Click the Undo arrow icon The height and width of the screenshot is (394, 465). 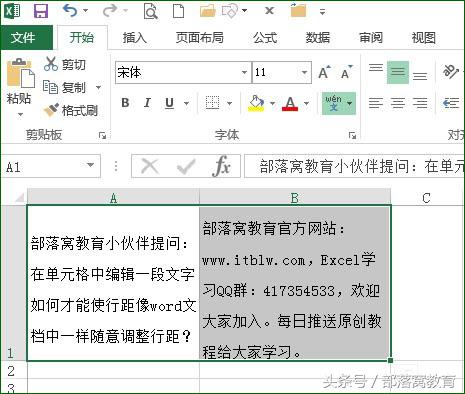pos(70,11)
